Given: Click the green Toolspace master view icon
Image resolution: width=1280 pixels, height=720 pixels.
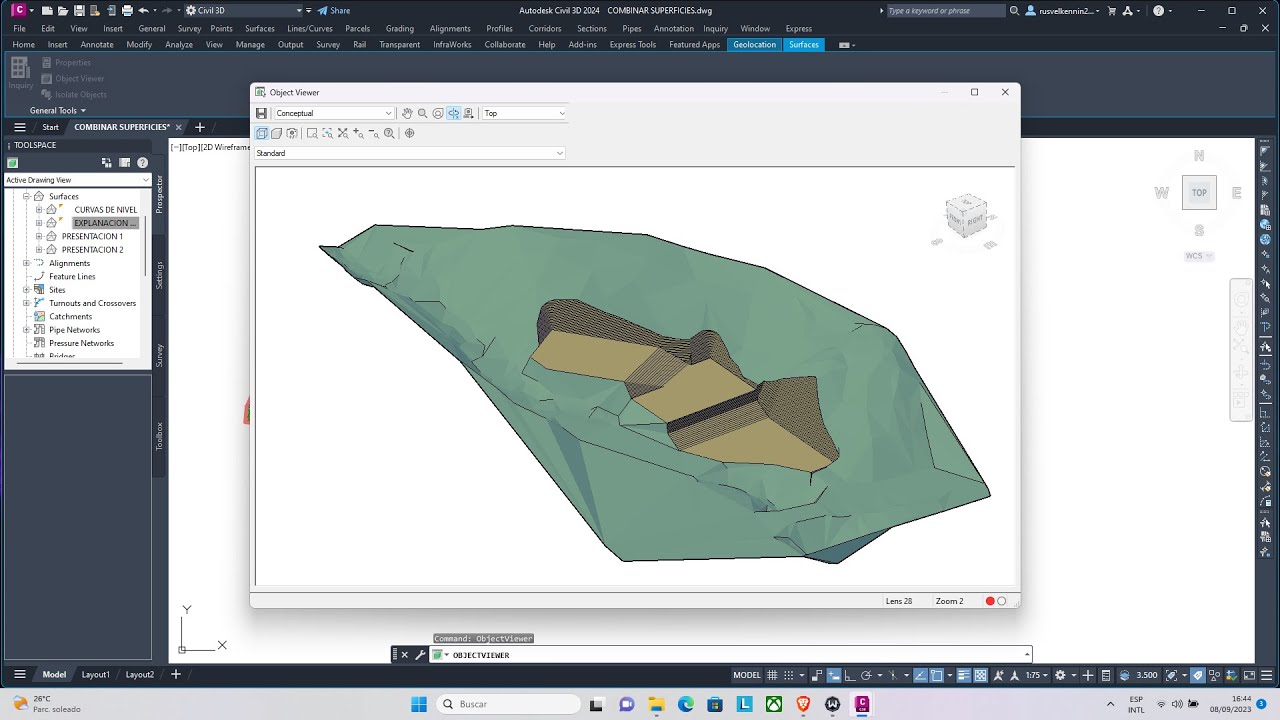Looking at the screenshot, I should click(13, 163).
